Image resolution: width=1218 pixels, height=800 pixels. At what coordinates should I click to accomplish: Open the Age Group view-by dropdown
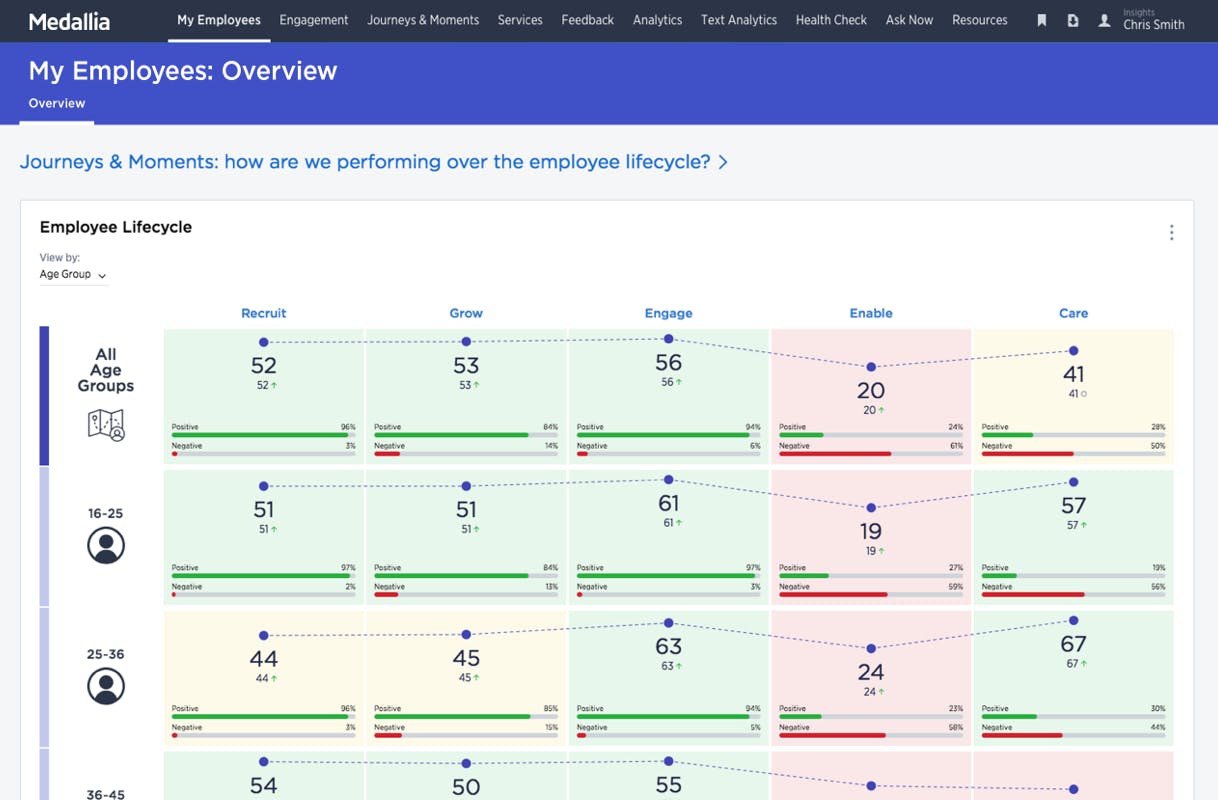tap(73, 274)
